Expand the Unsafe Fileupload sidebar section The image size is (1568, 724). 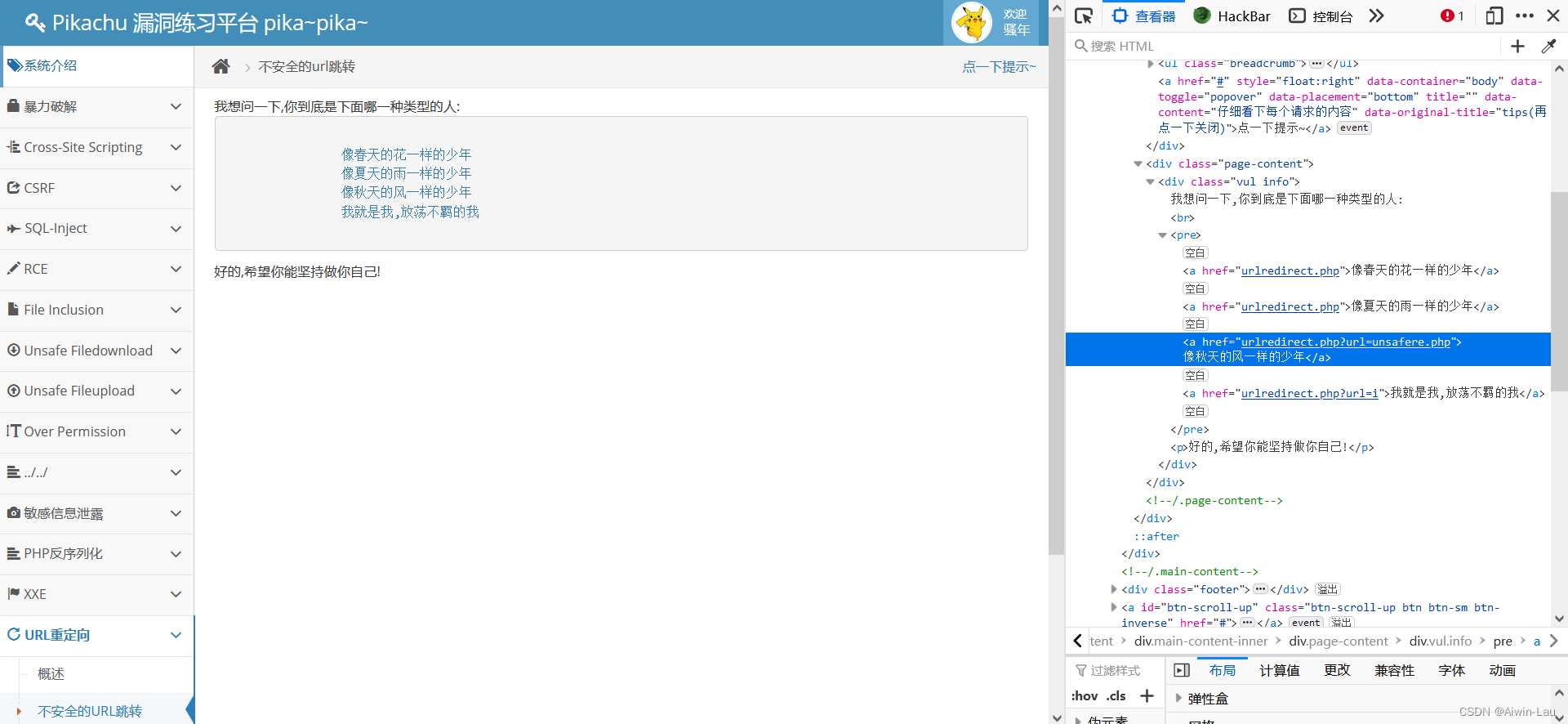click(96, 391)
